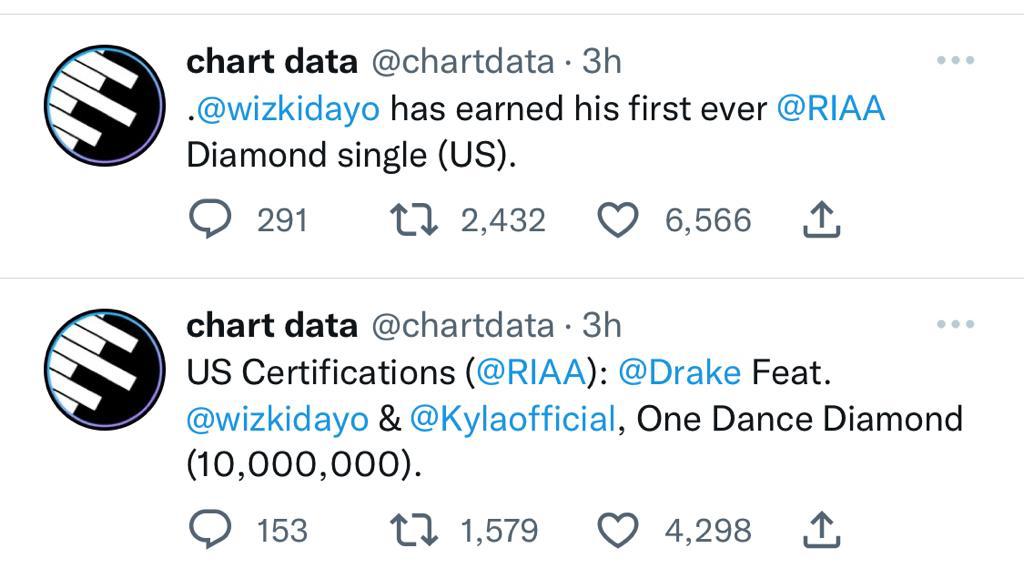
Task: View 3h timestamp of second tweet
Action: [601, 325]
